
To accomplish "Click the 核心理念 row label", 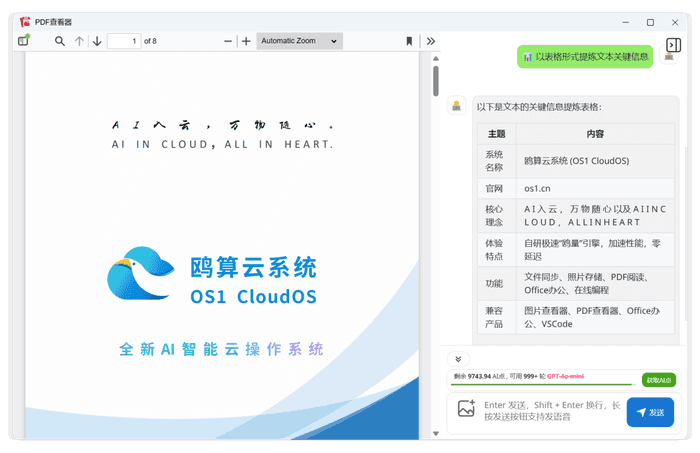I will 494,216.
